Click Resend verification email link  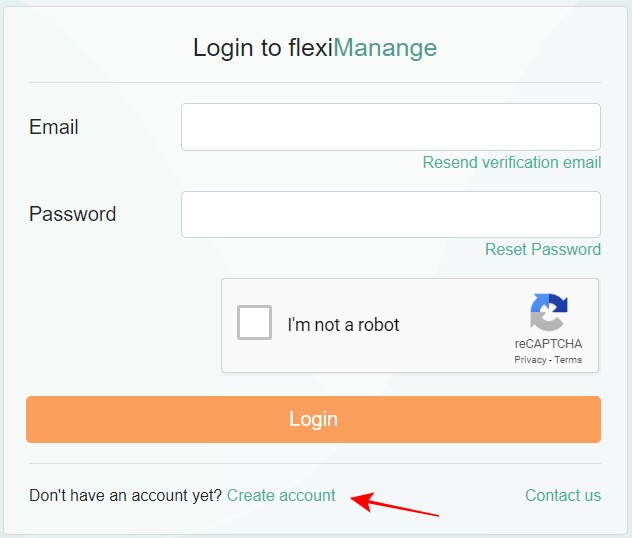(511, 162)
